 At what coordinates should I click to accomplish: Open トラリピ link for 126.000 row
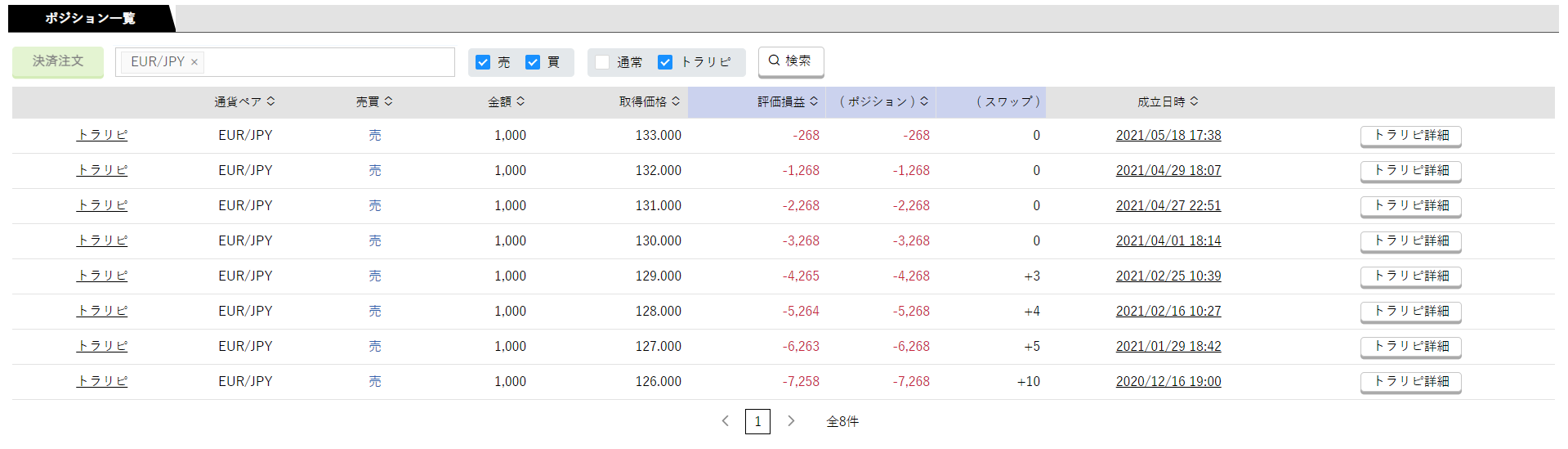tap(102, 381)
